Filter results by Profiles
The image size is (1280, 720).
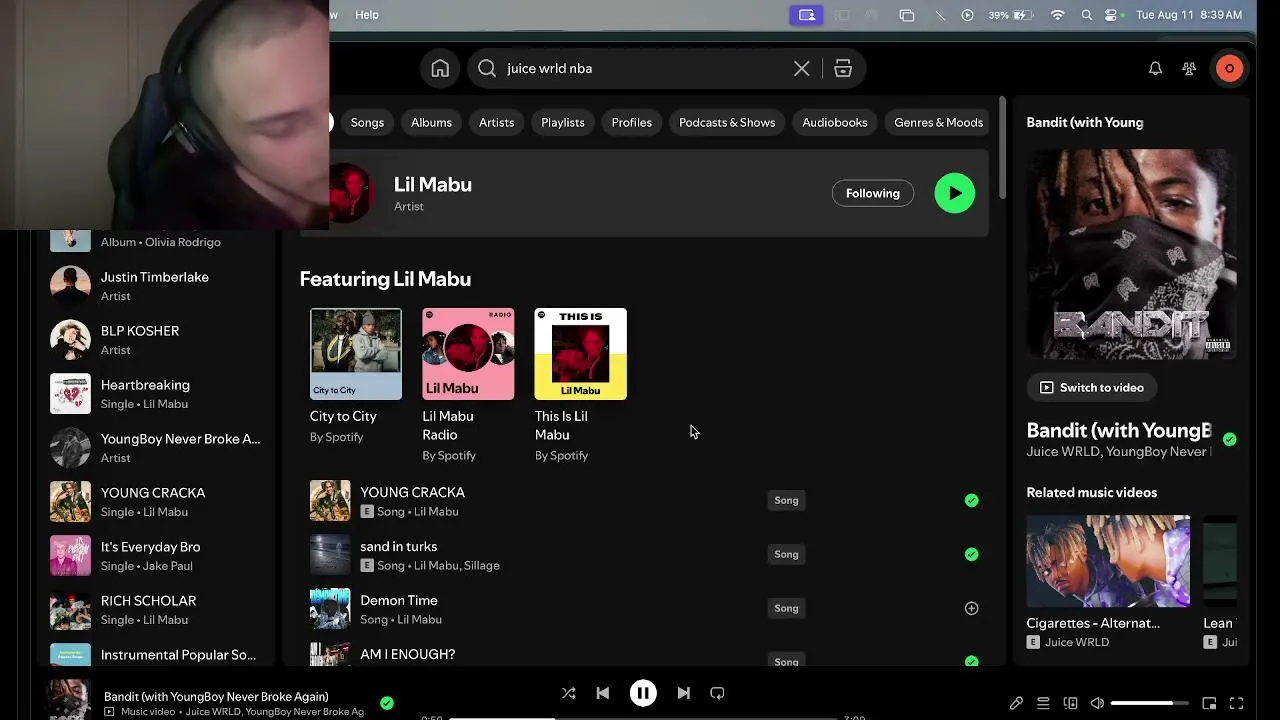[632, 122]
